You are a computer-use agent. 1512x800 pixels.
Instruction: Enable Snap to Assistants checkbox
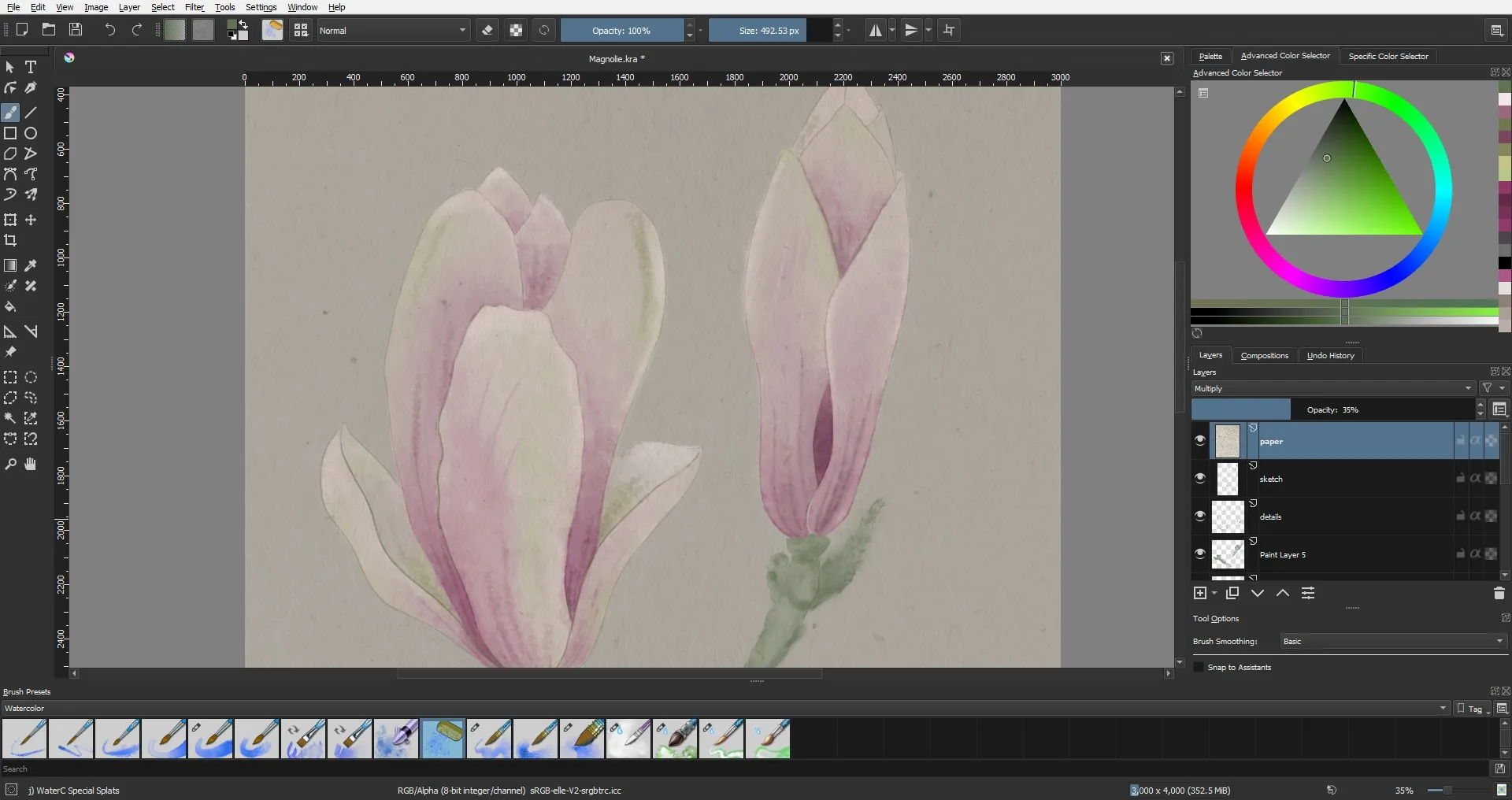[x=1199, y=668]
